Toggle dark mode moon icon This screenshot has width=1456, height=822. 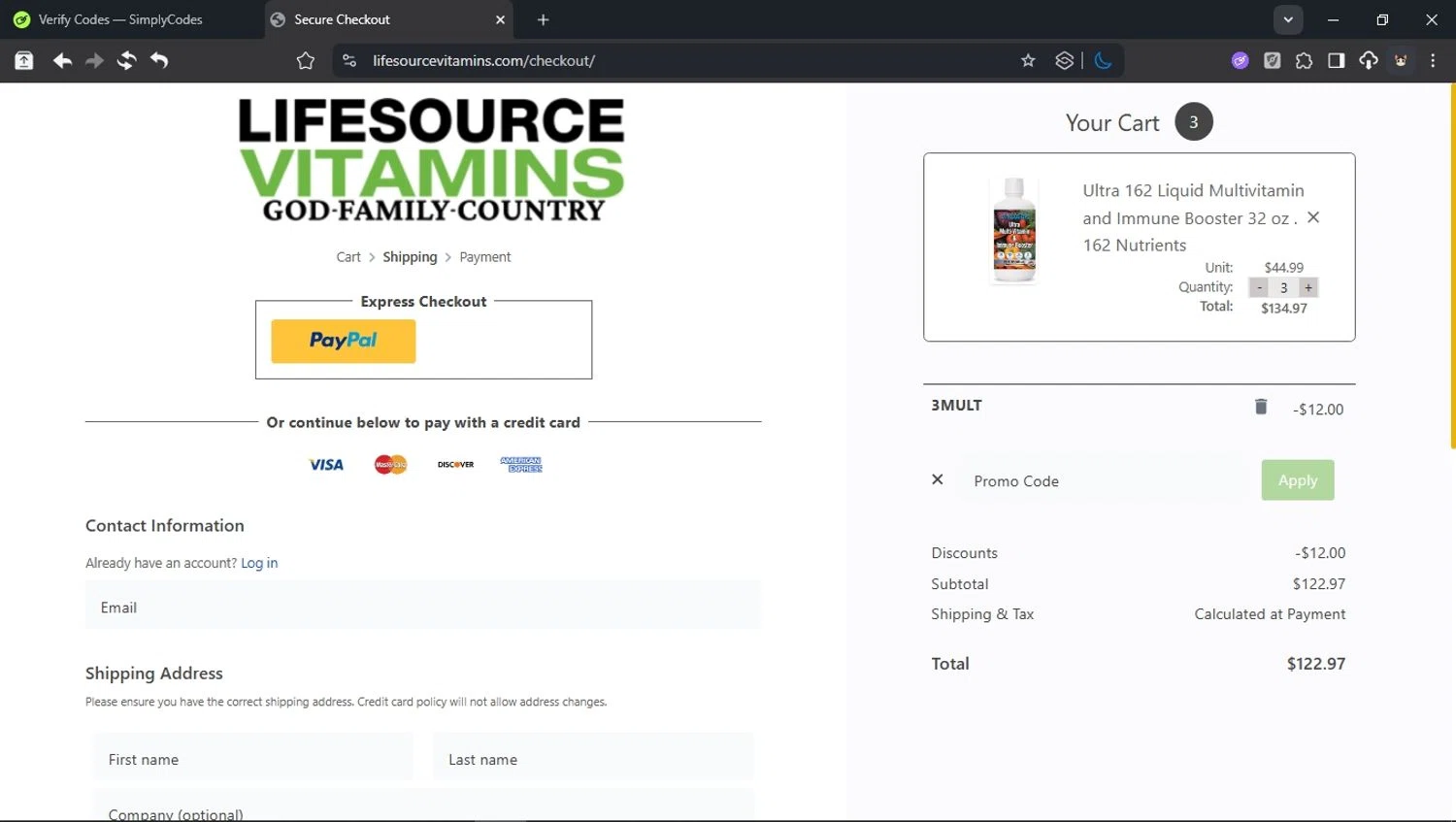click(x=1103, y=61)
